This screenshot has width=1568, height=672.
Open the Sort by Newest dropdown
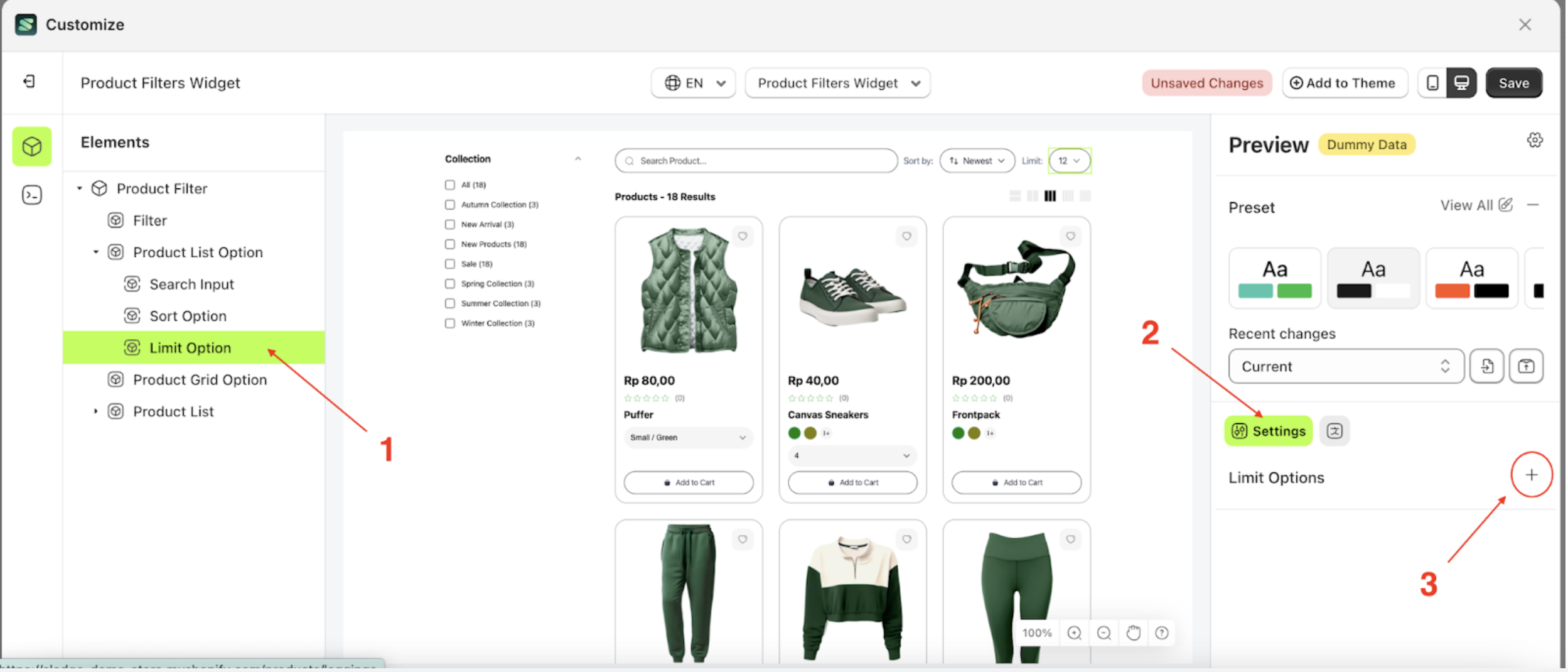pos(977,161)
